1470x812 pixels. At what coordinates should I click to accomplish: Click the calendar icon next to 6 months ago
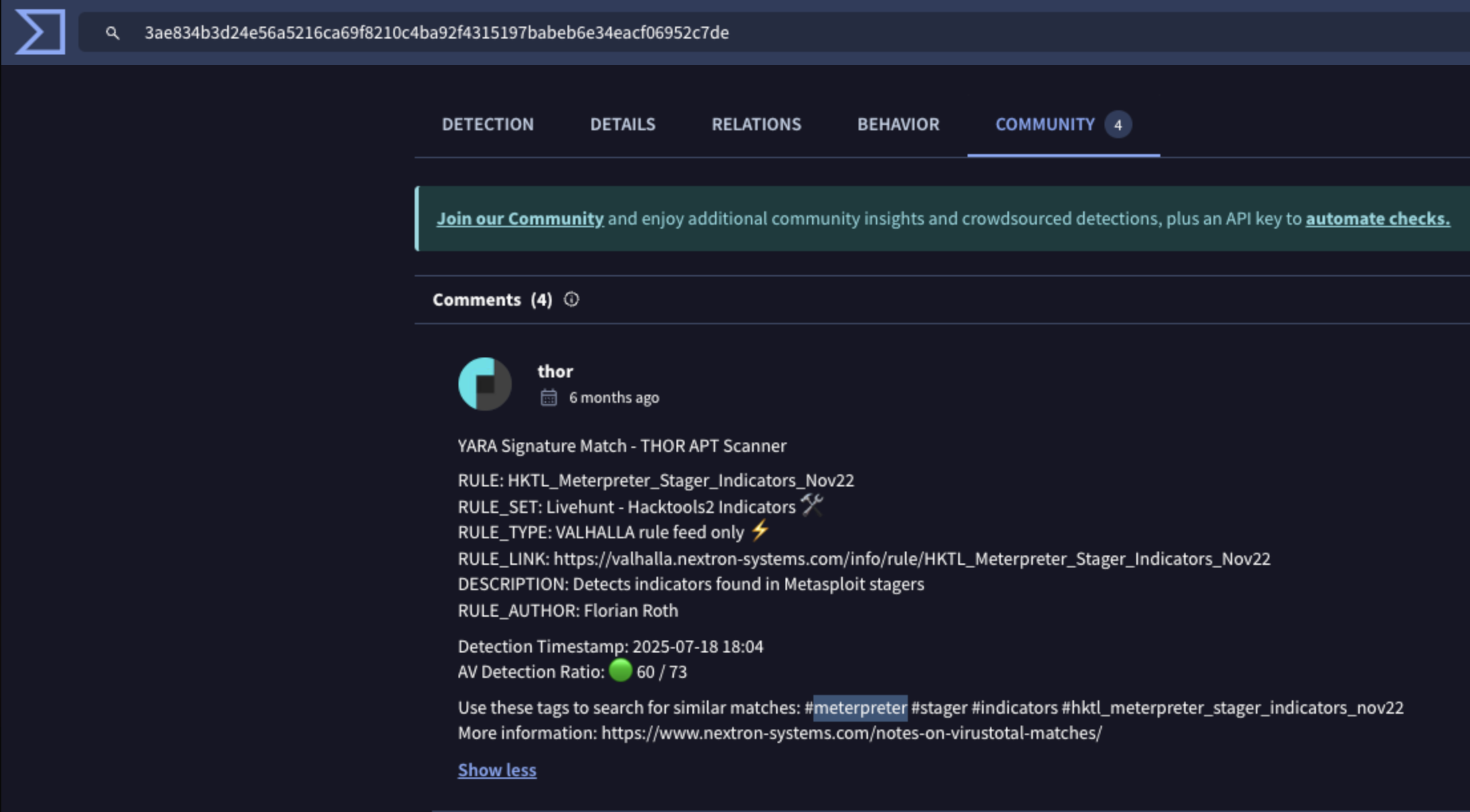[548, 397]
